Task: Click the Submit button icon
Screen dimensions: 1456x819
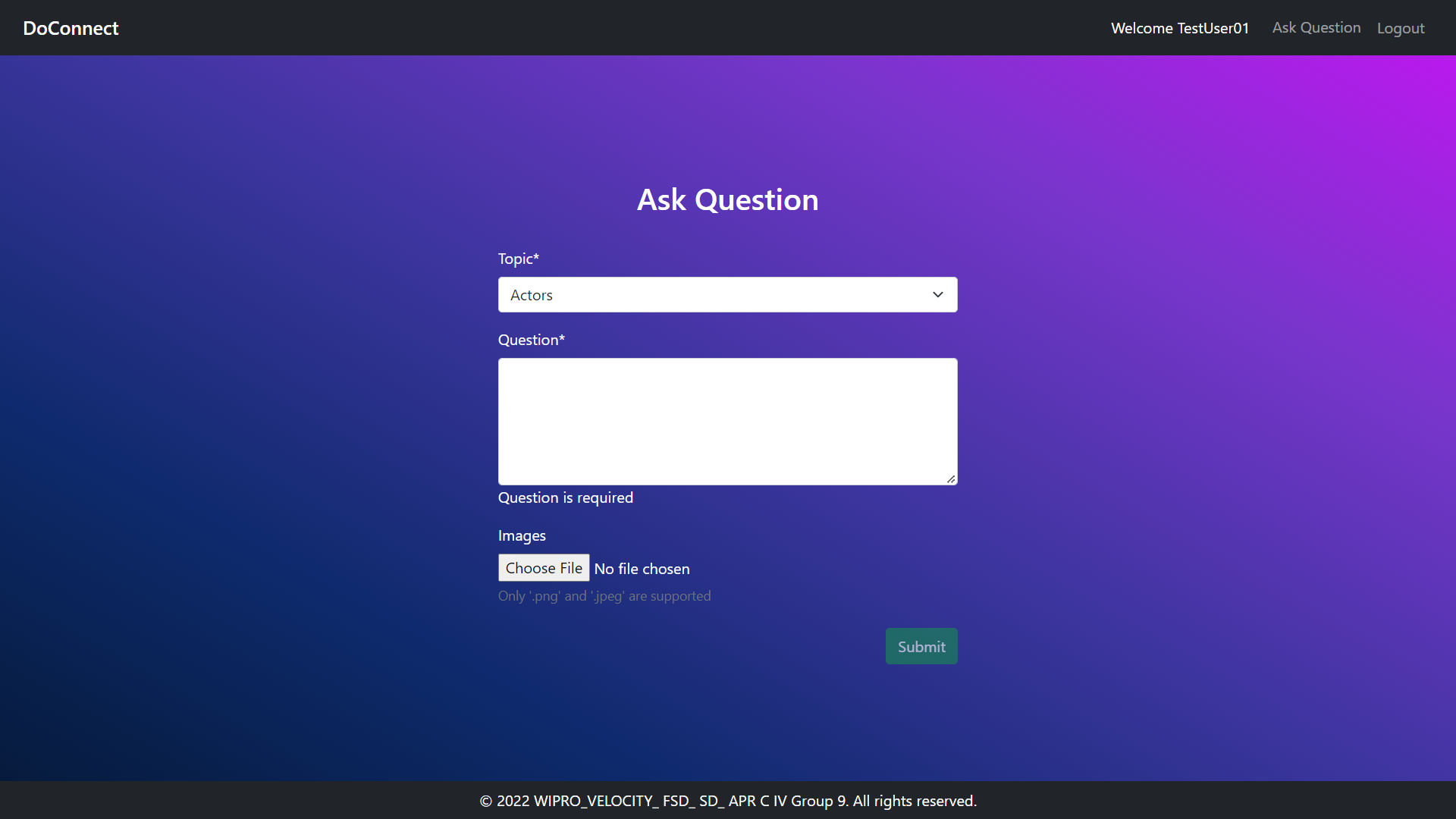Action: click(921, 645)
